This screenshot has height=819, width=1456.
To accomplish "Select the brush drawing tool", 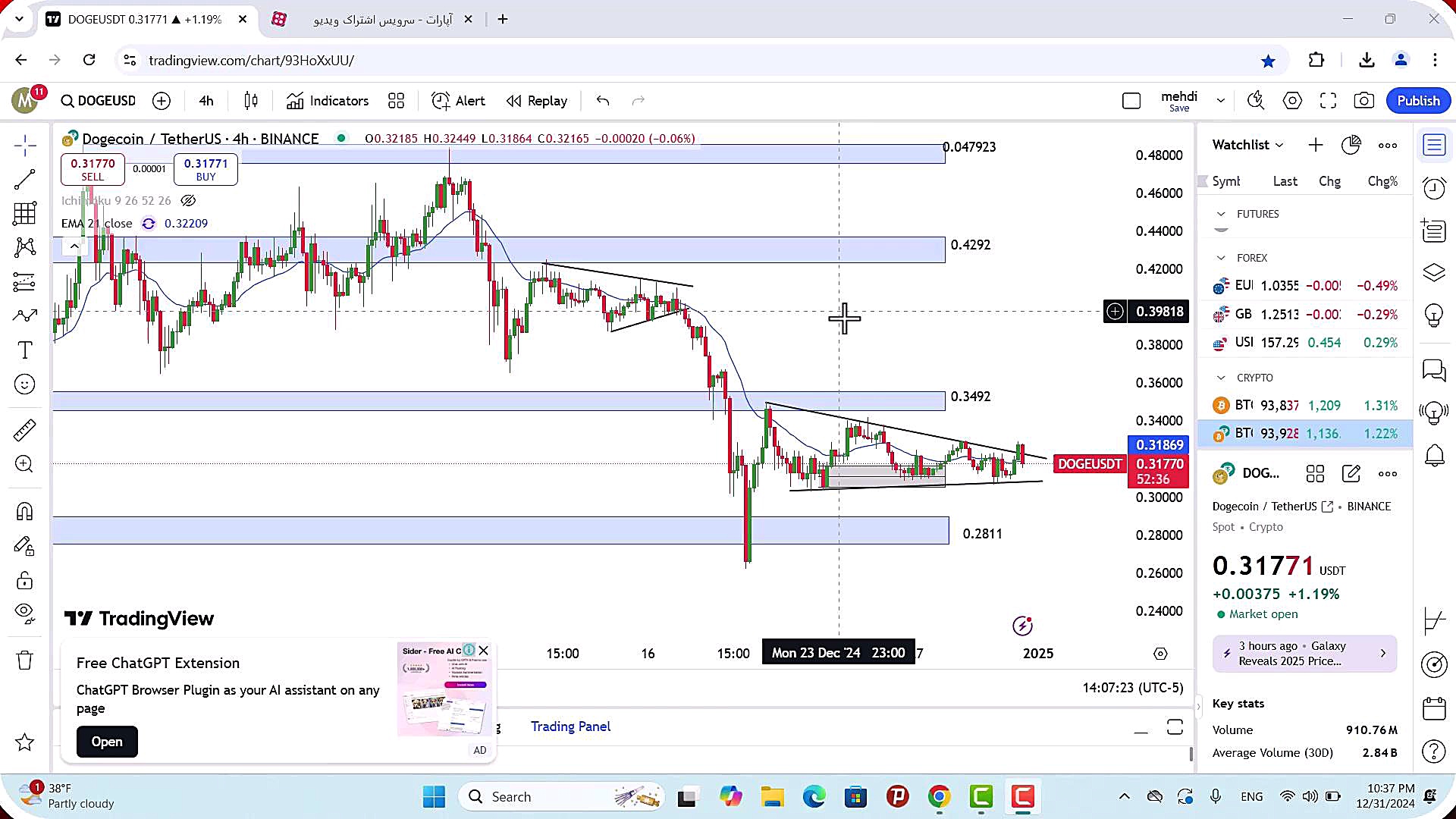I will (24, 315).
